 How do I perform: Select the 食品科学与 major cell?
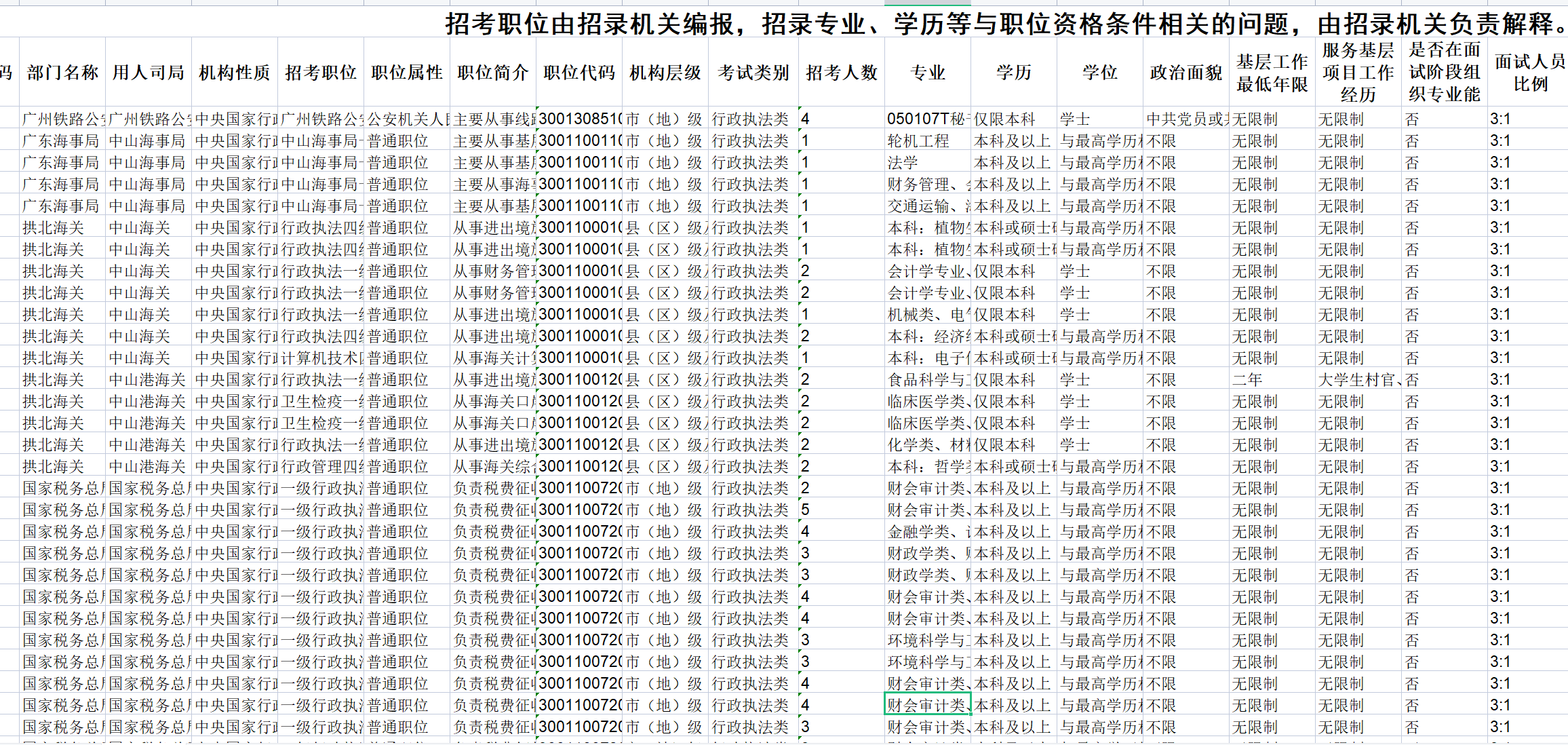(926, 380)
